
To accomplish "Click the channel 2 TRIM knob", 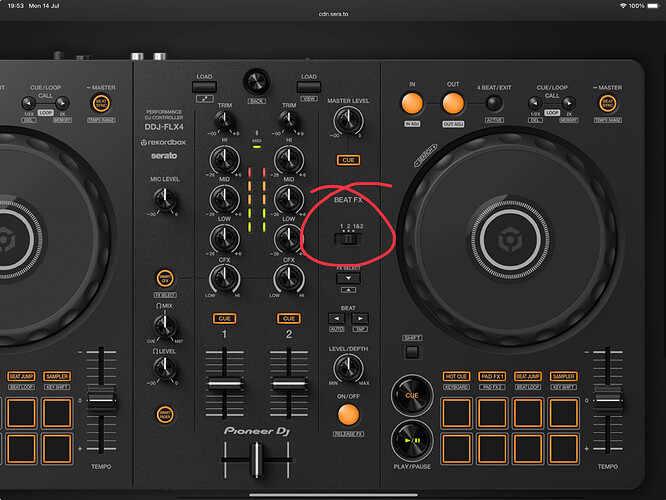I will [289, 121].
